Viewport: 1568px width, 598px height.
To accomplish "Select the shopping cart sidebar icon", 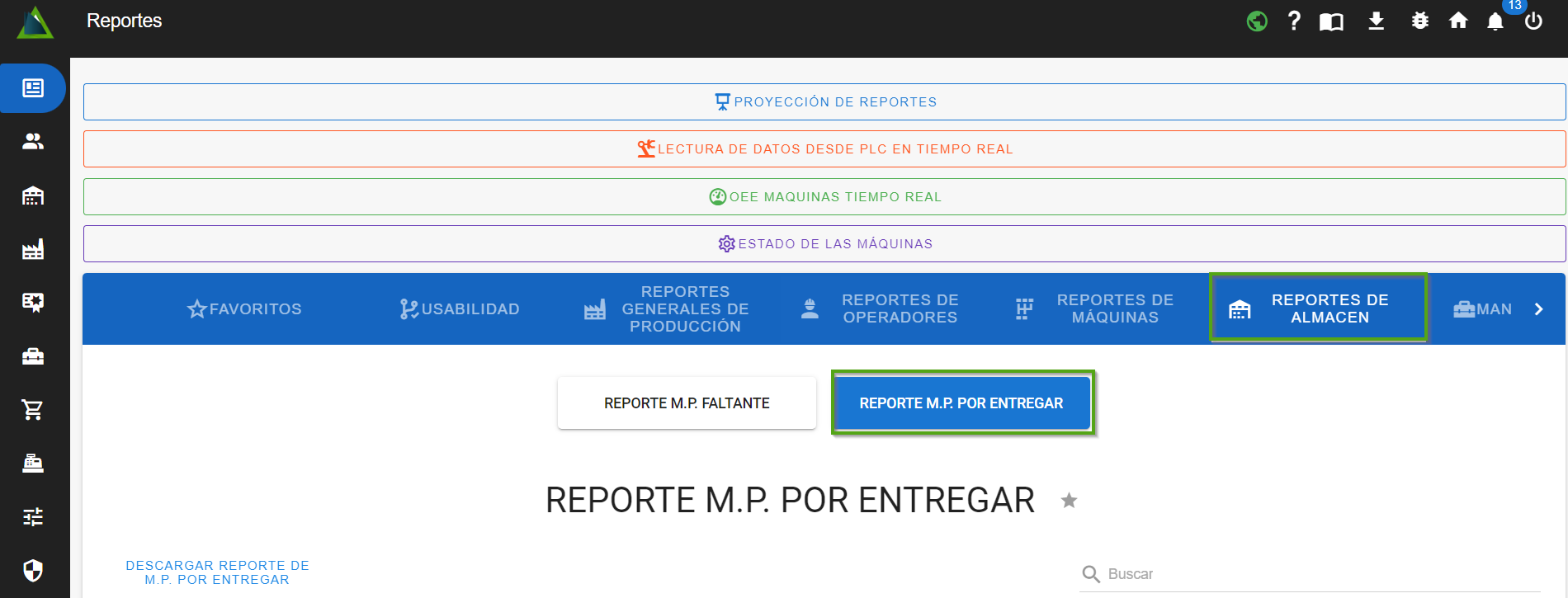I will (33, 410).
